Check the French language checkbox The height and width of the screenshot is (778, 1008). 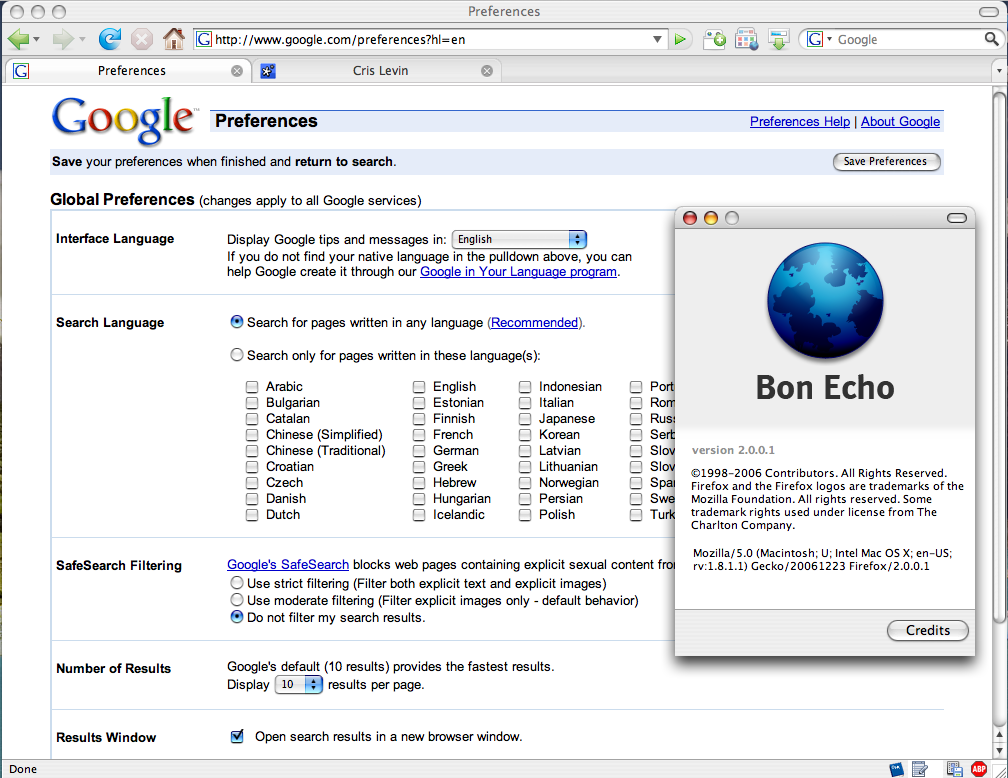419,435
